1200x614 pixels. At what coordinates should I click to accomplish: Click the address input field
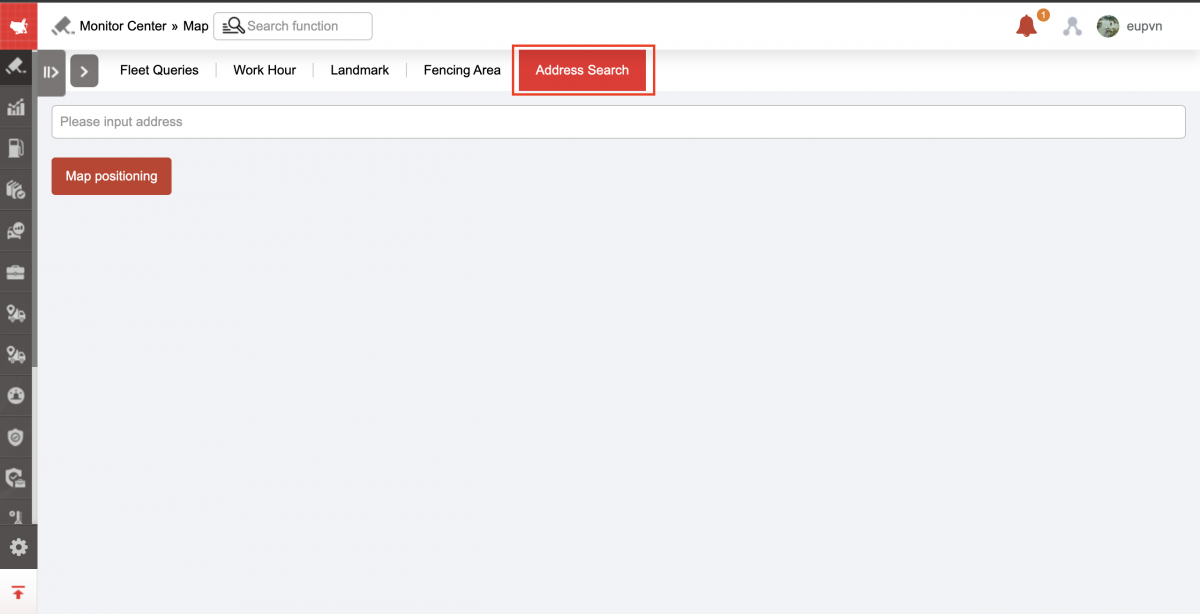(619, 122)
